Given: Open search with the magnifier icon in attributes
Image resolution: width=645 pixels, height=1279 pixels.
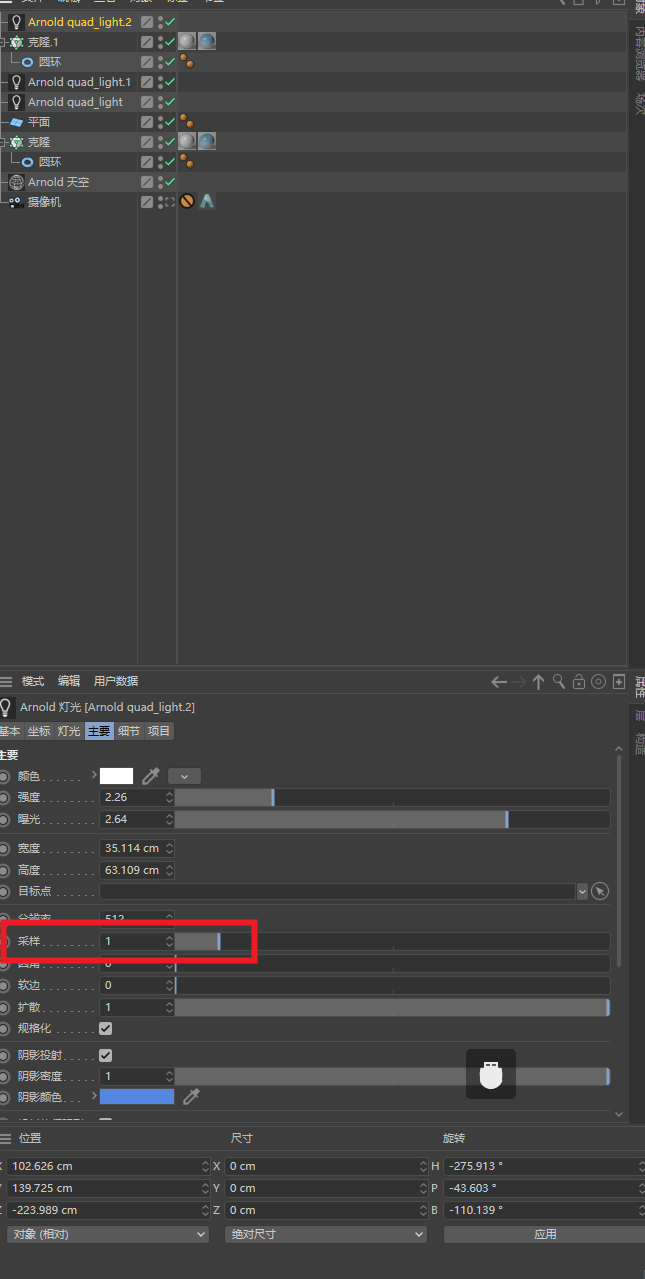Looking at the screenshot, I should [x=559, y=682].
